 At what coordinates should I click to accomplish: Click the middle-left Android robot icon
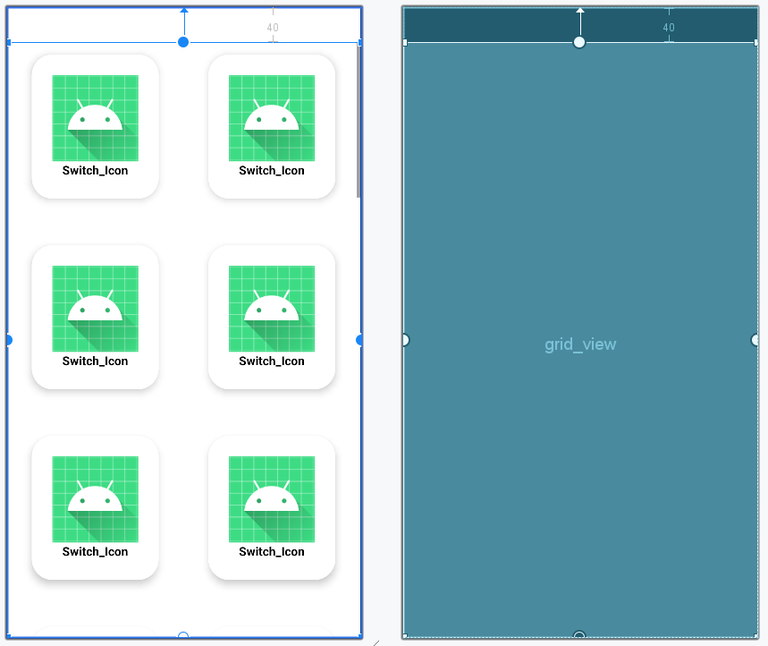95,309
